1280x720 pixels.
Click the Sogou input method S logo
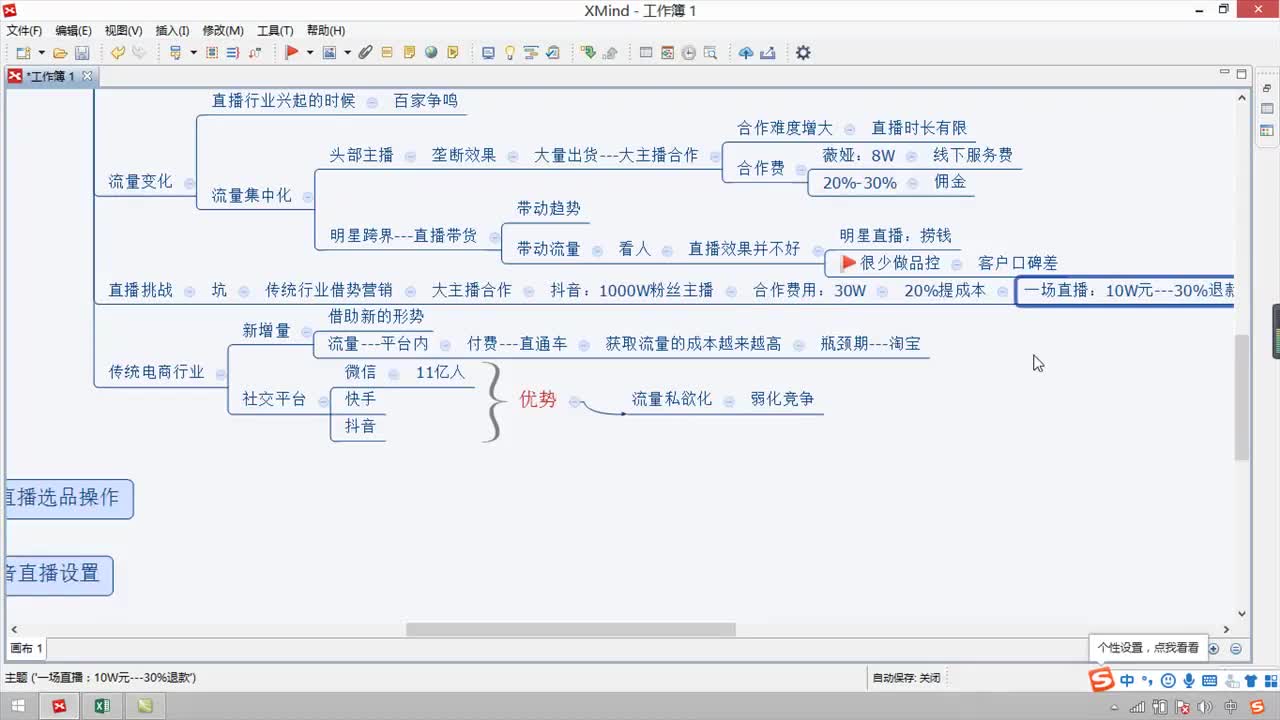(x=1101, y=681)
